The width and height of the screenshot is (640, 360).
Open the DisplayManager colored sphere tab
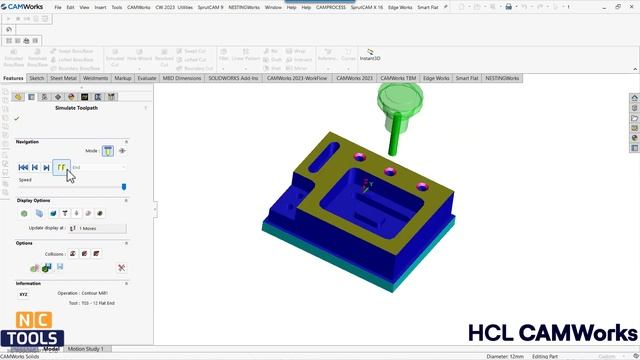click(x=71, y=97)
